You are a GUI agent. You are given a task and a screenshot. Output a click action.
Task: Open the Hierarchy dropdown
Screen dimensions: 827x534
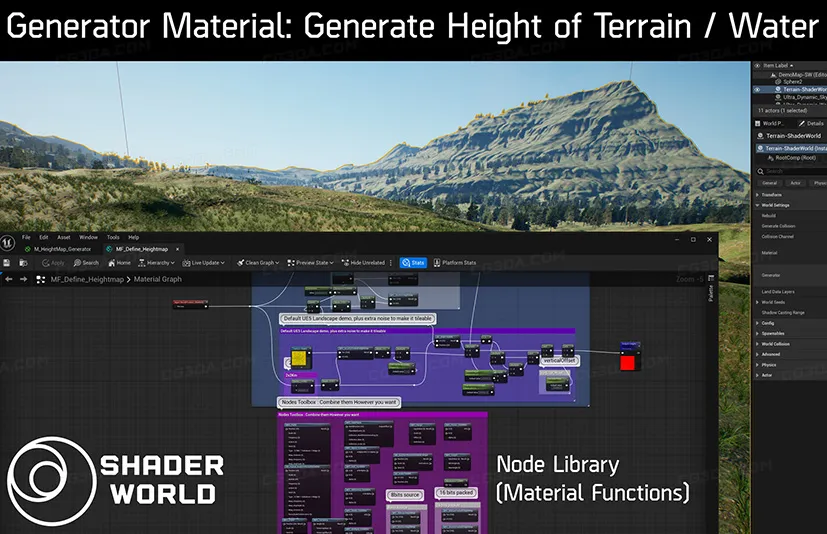pyautogui.click(x=156, y=263)
